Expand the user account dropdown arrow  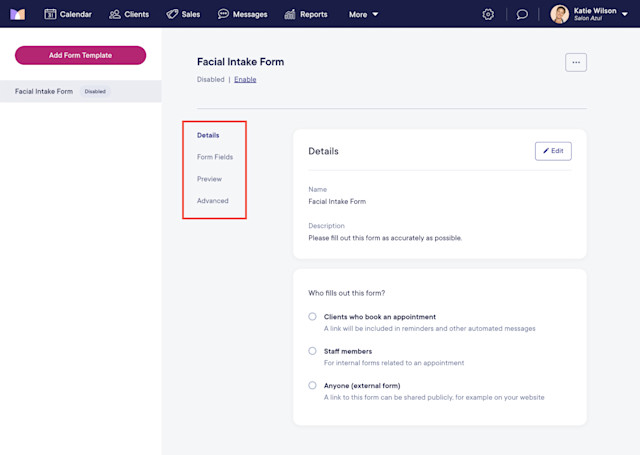click(x=624, y=14)
